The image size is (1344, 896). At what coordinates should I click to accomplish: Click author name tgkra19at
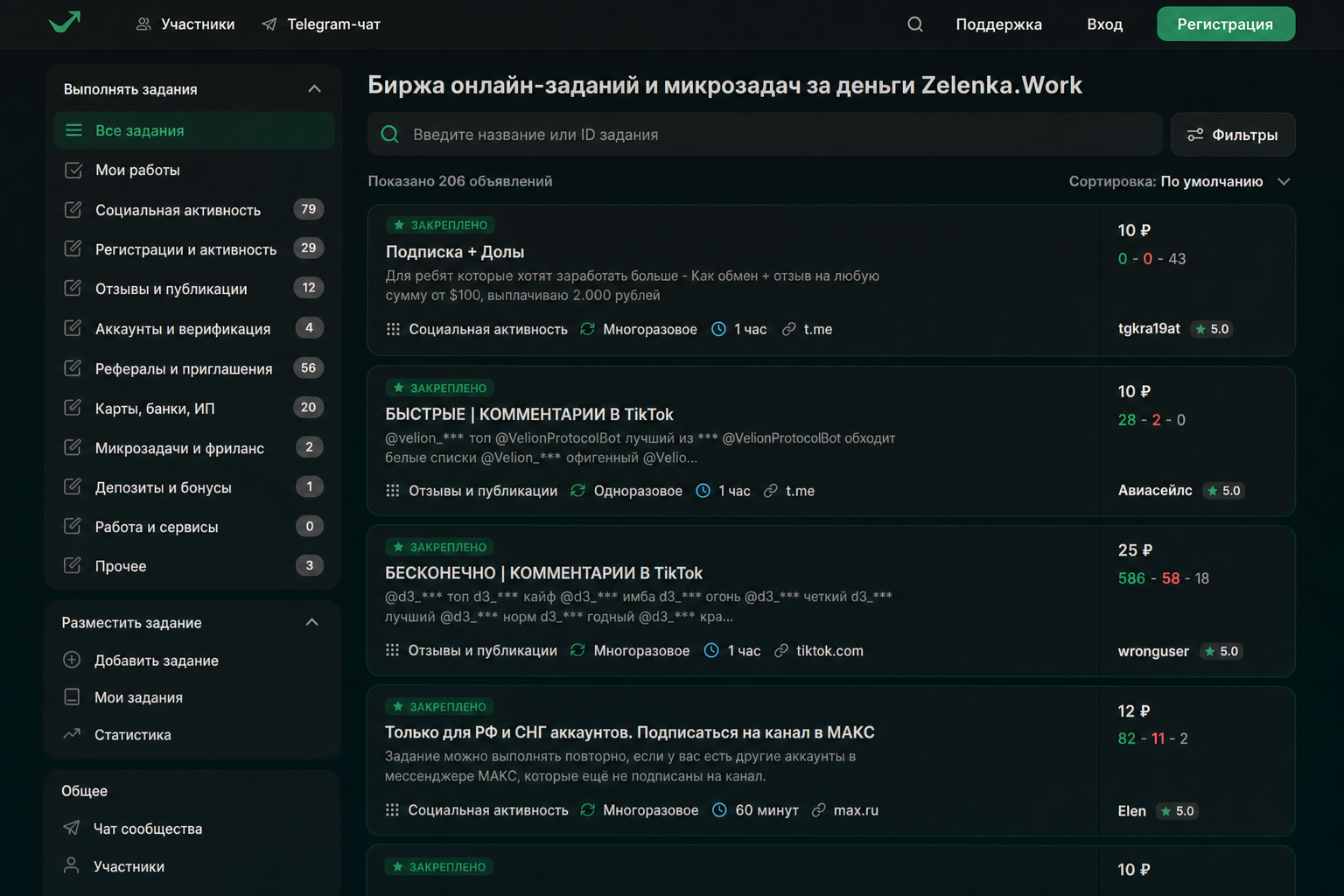click(1149, 329)
